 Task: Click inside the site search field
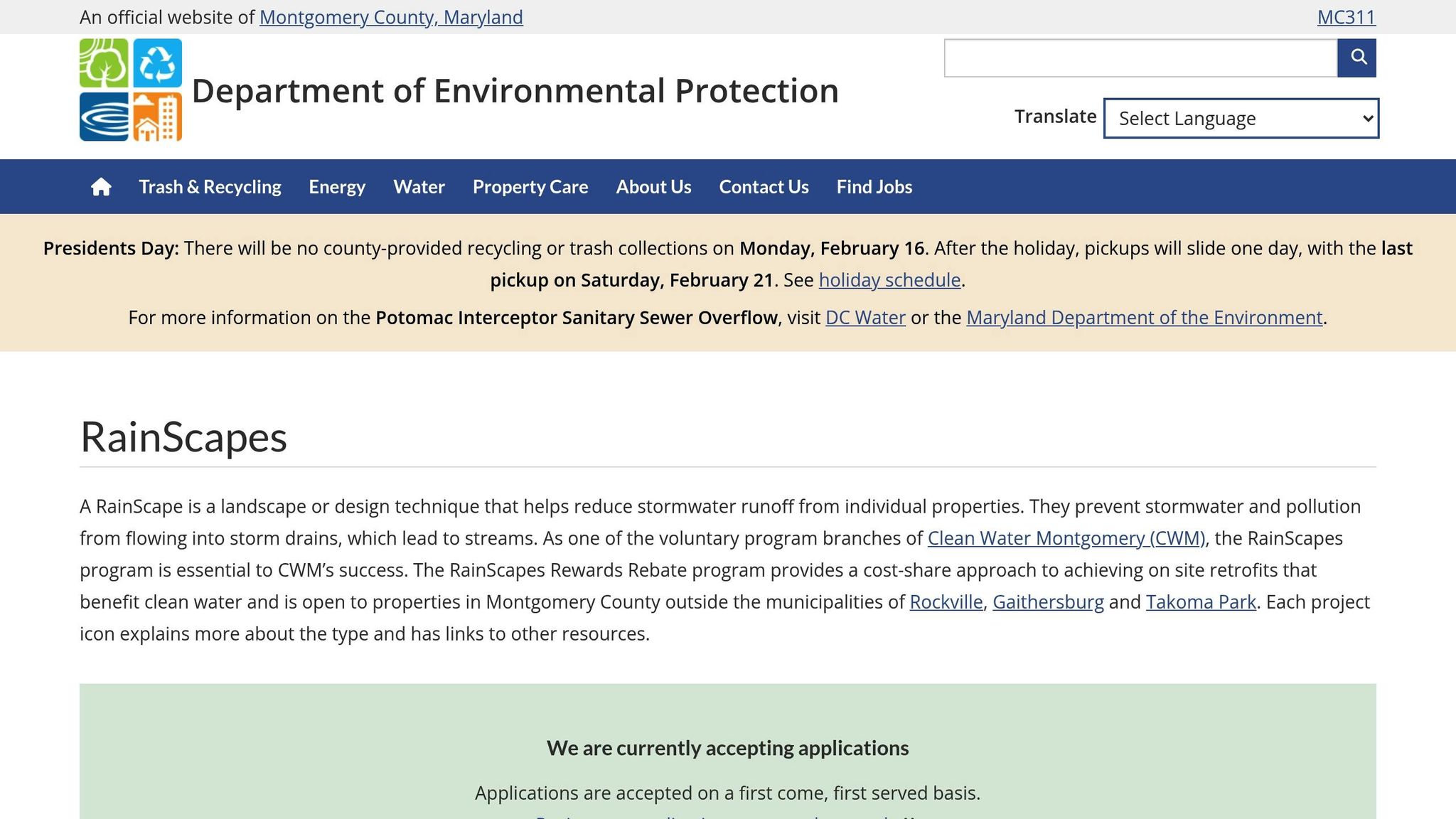coord(1140,58)
